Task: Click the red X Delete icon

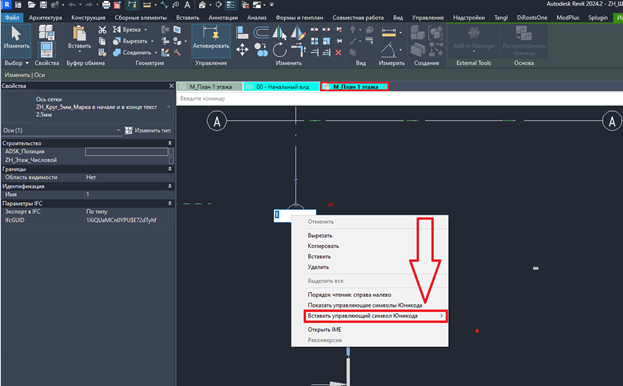Action: coord(339,52)
